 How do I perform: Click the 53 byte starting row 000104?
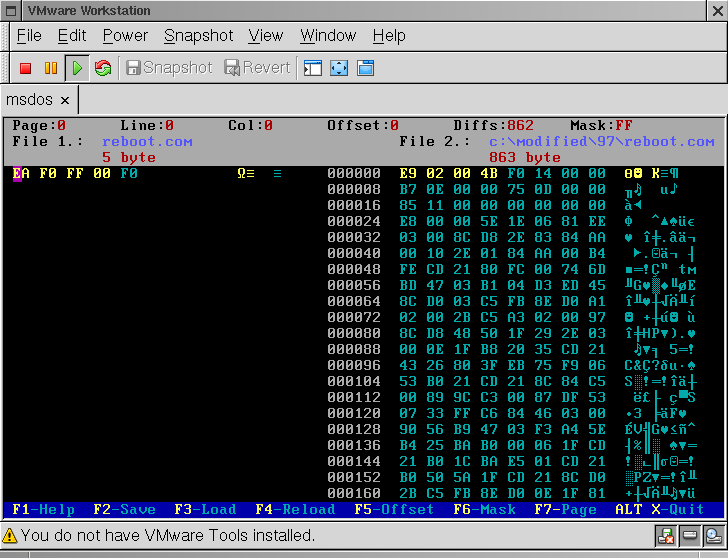pos(408,382)
